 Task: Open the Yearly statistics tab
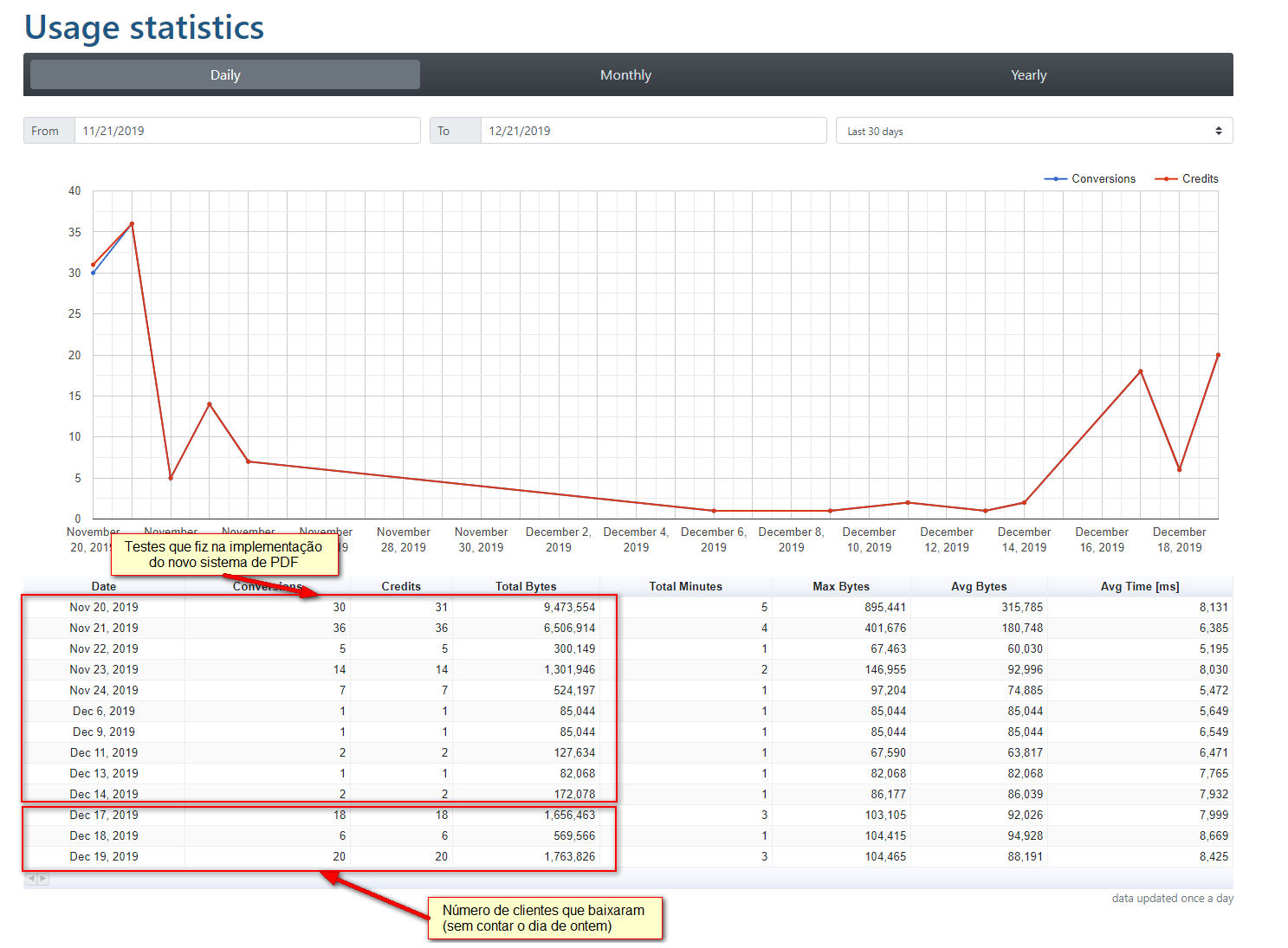1028,75
